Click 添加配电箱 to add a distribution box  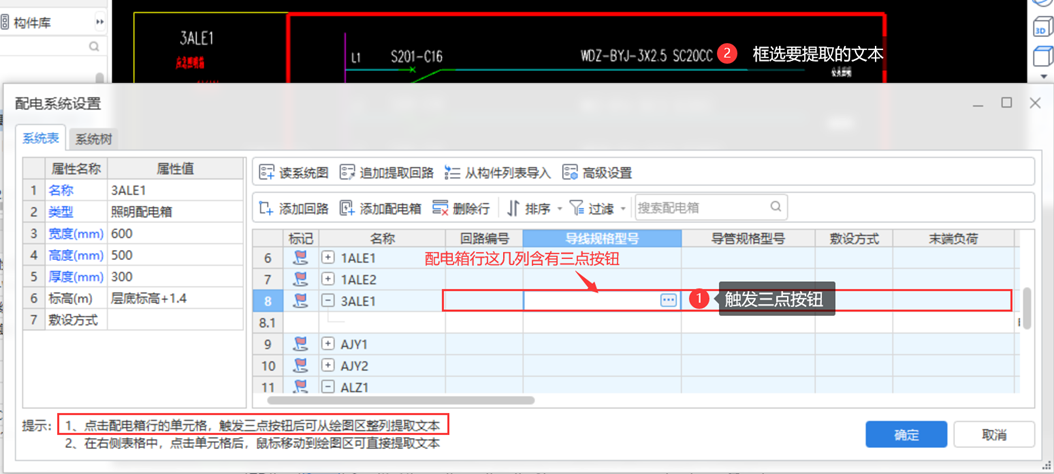[x=380, y=208]
